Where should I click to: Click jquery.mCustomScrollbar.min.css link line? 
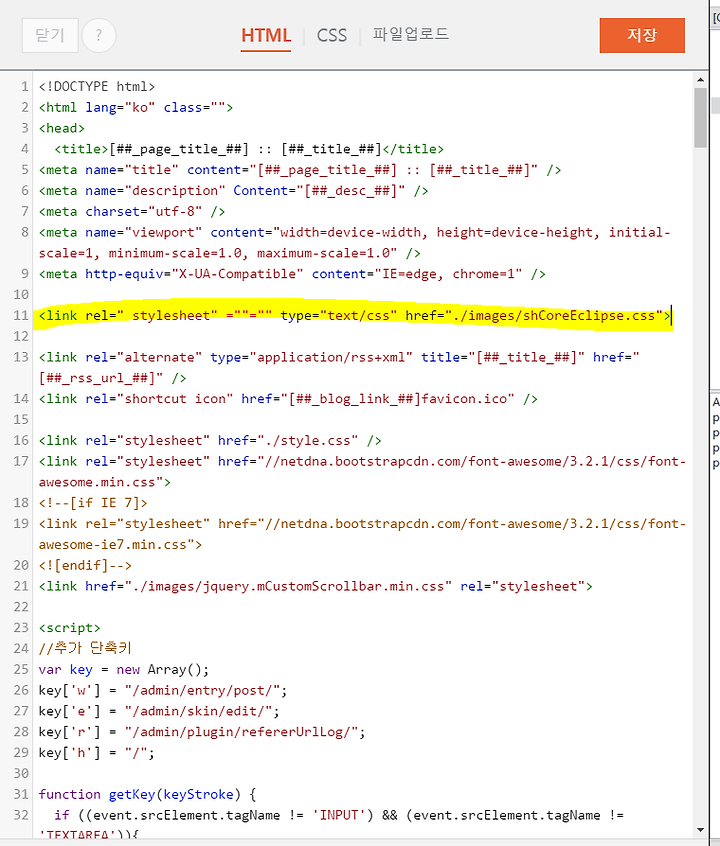pyautogui.click(x=316, y=586)
